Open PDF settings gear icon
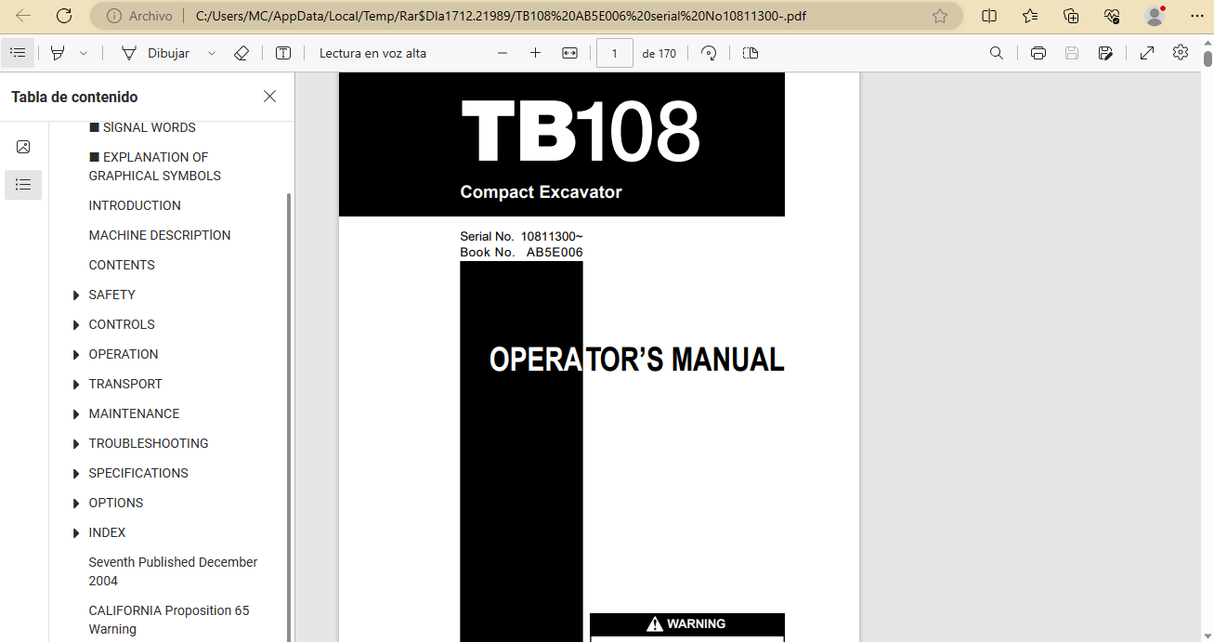 [x=1180, y=53]
